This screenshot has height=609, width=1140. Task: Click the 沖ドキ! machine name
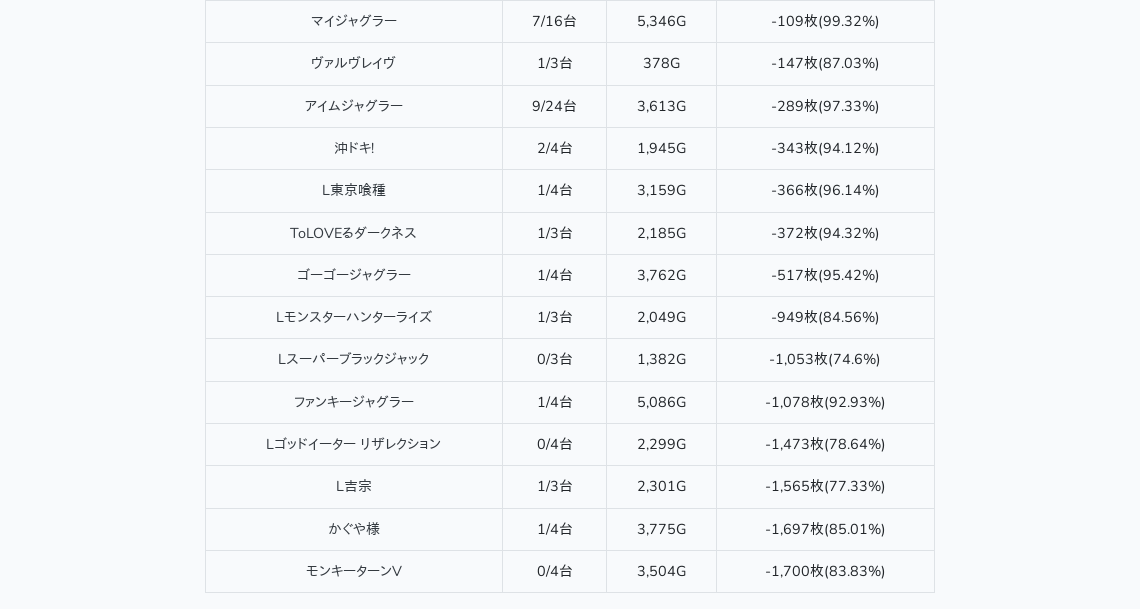354,148
